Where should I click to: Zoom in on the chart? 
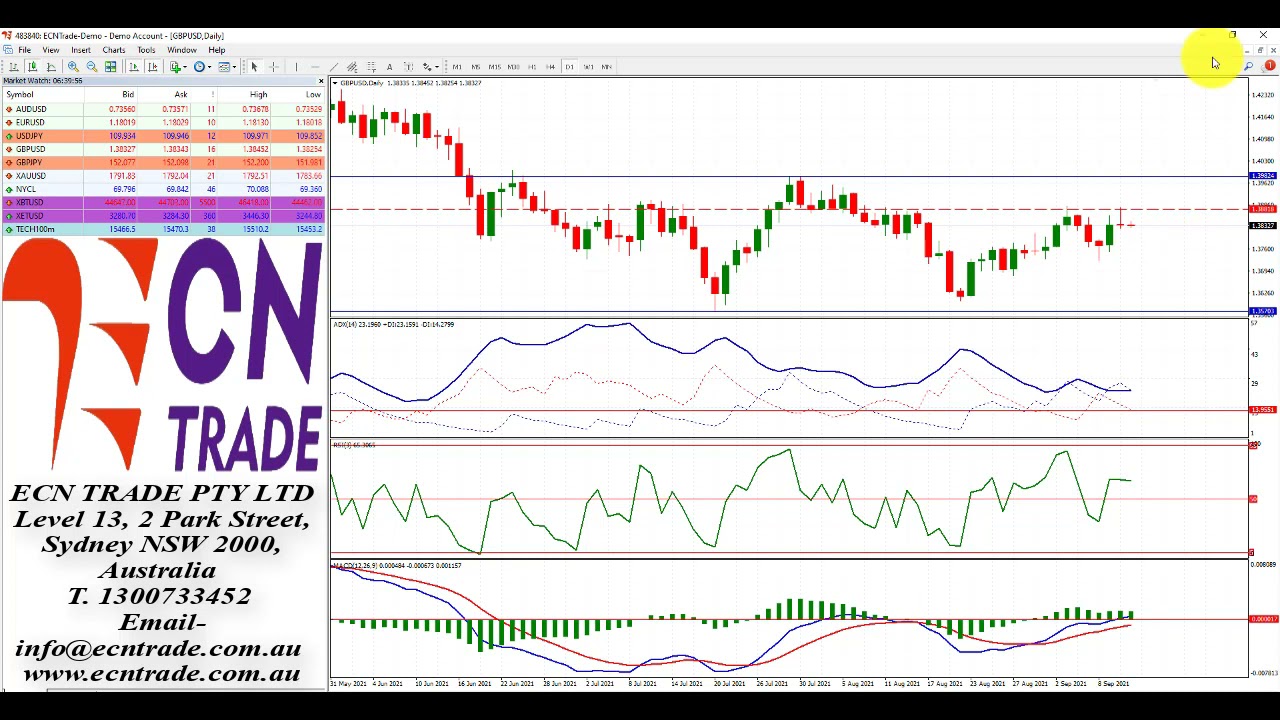(73, 67)
